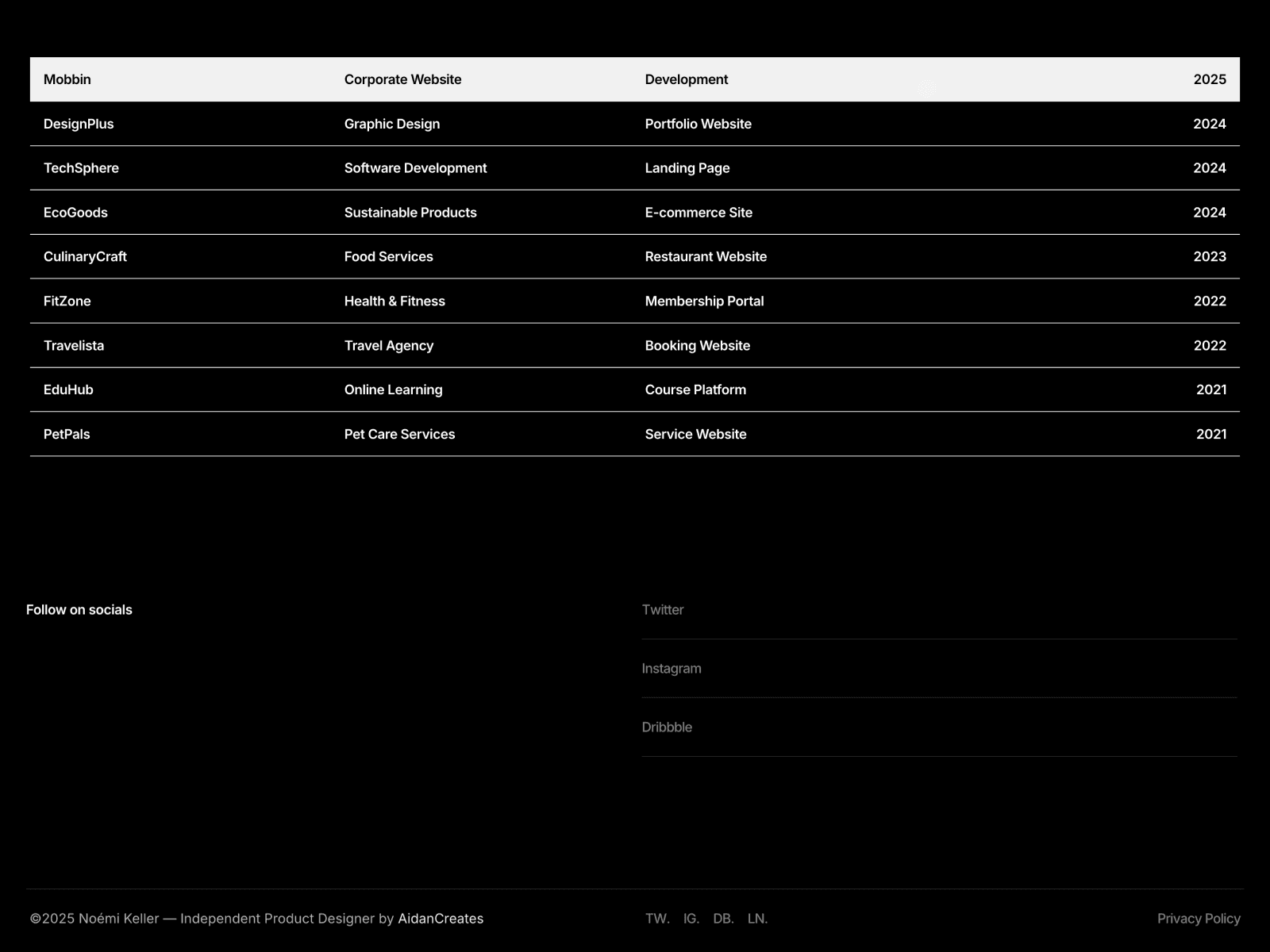
Task: Click the Corporate Website cell
Action: click(x=402, y=79)
